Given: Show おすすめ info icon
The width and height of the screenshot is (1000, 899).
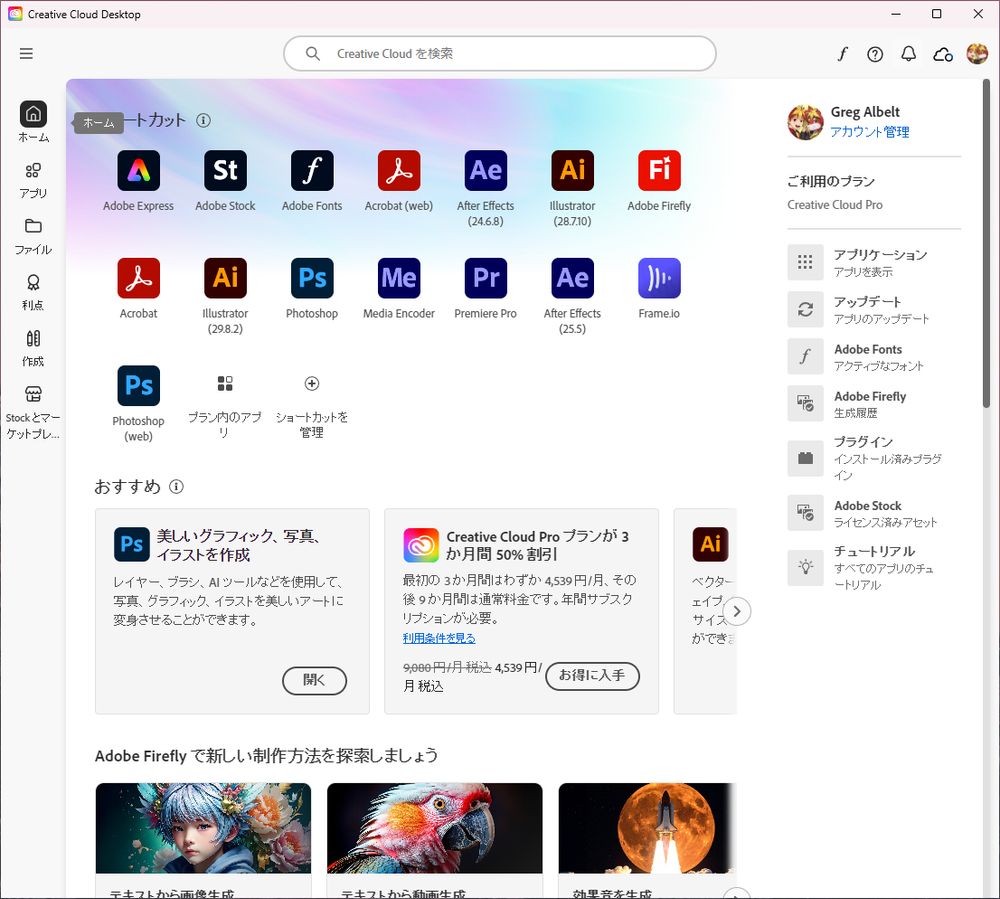Looking at the screenshot, I should pos(177,486).
